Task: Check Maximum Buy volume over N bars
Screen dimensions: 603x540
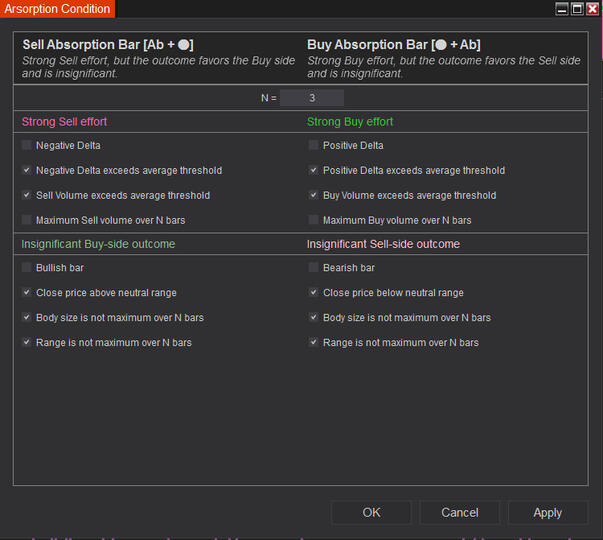Action: (314, 220)
